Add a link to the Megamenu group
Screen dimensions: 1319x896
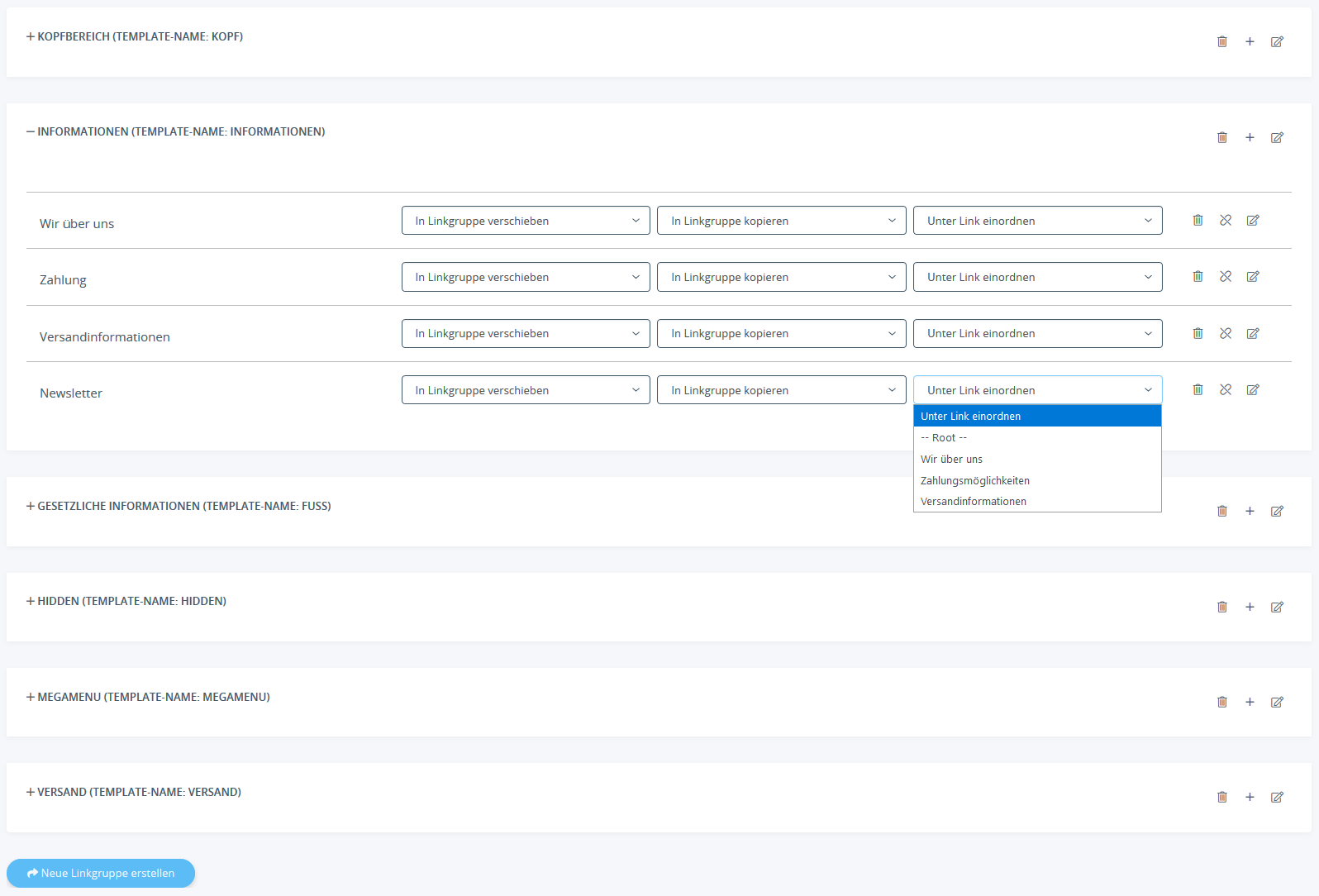click(1250, 702)
